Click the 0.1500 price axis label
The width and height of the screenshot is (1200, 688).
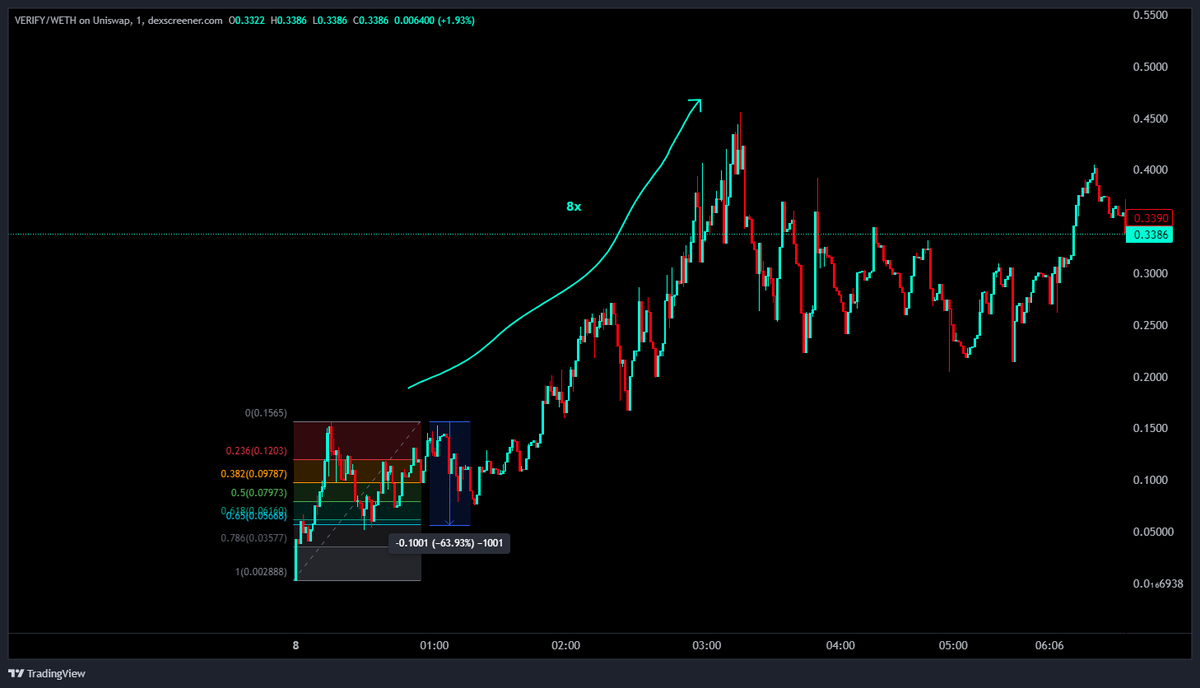coord(1149,428)
